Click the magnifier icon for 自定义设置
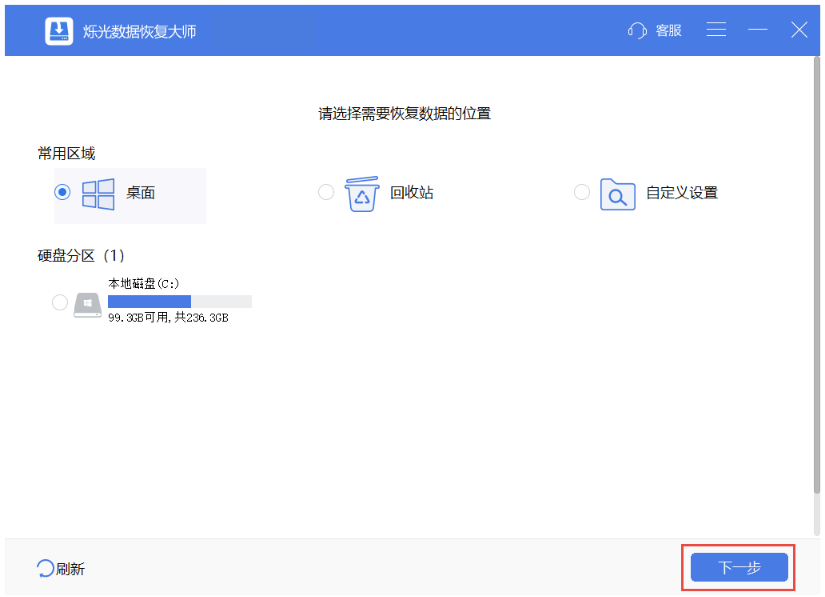 (617, 192)
